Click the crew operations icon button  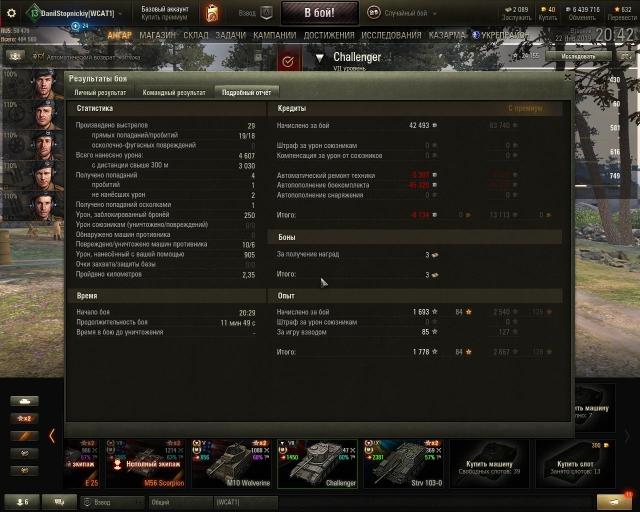tap(15, 56)
